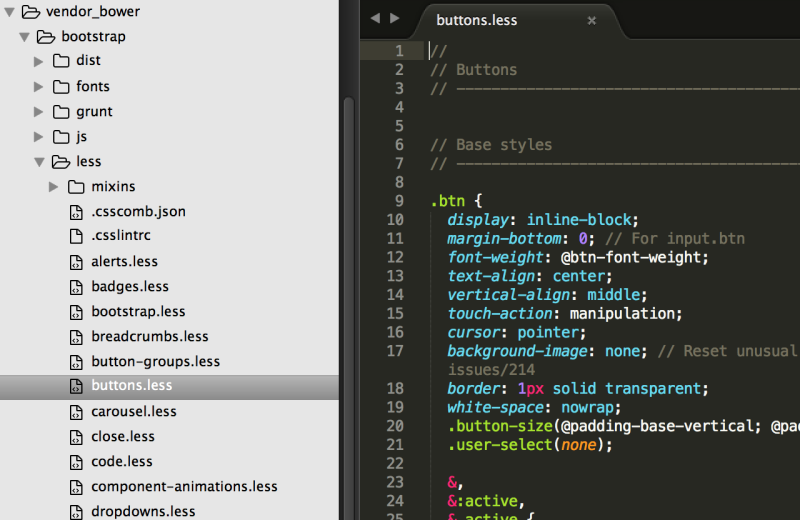Click the buttons.less file icon in sidebar
800x520 pixels.
coord(76,386)
